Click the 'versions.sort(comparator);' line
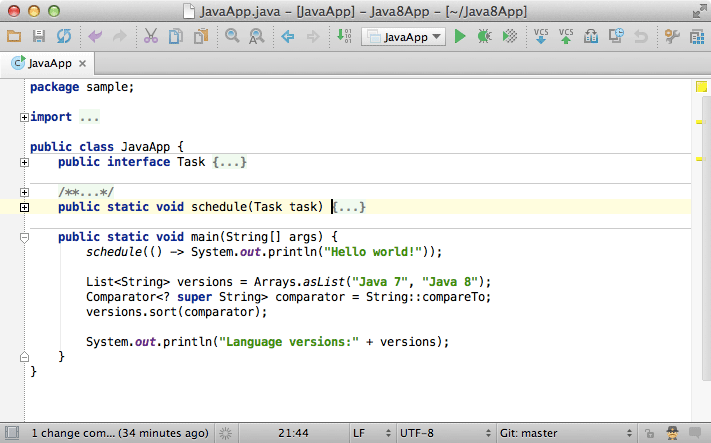This screenshot has height=443, width=711. click(176, 312)
